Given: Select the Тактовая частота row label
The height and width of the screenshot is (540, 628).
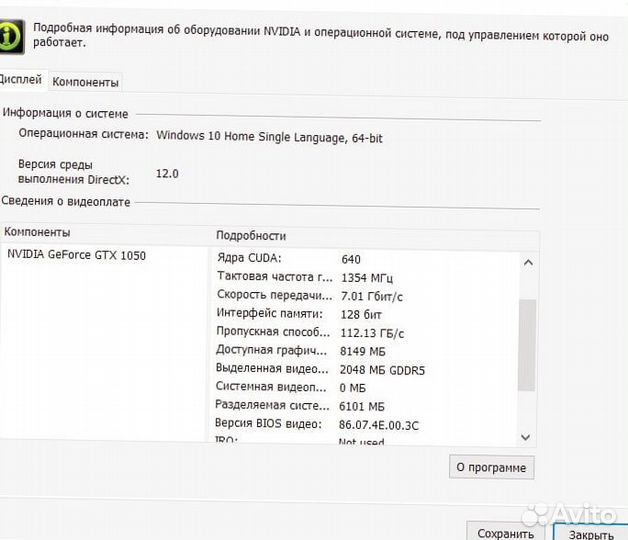Looking at the screenshot, I should click(x=274, y=276).
